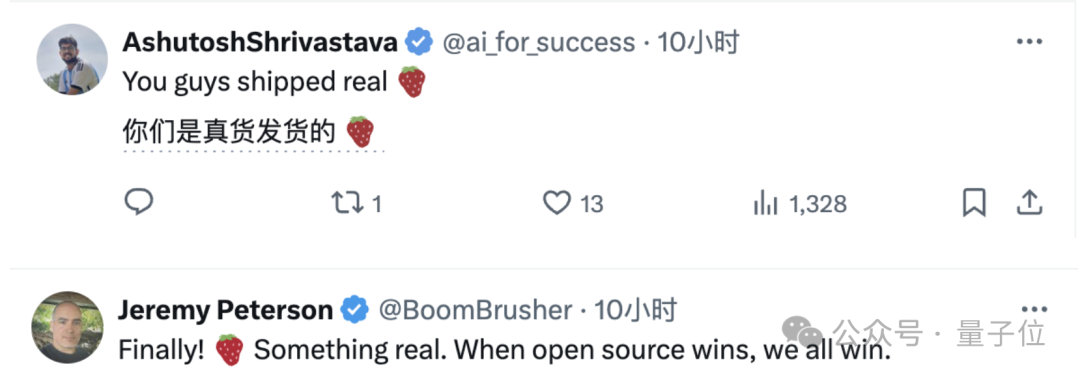Click the Jeremy Peterson display name
The height and width of the screenshot is (377, 1080).
click(225, 310)
